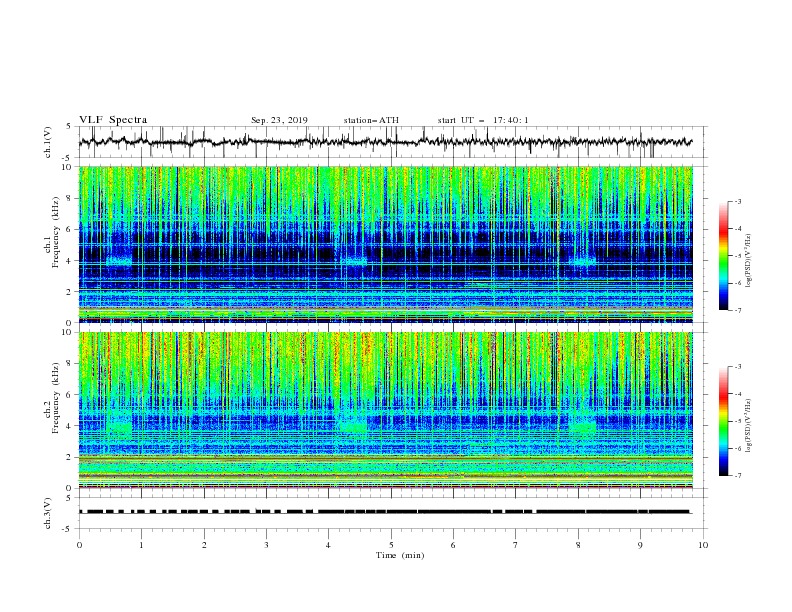This screenshot has height=612, width=792.
Task: Click the "5" tick on ch.1(V) axis
Action: (69, 126)
